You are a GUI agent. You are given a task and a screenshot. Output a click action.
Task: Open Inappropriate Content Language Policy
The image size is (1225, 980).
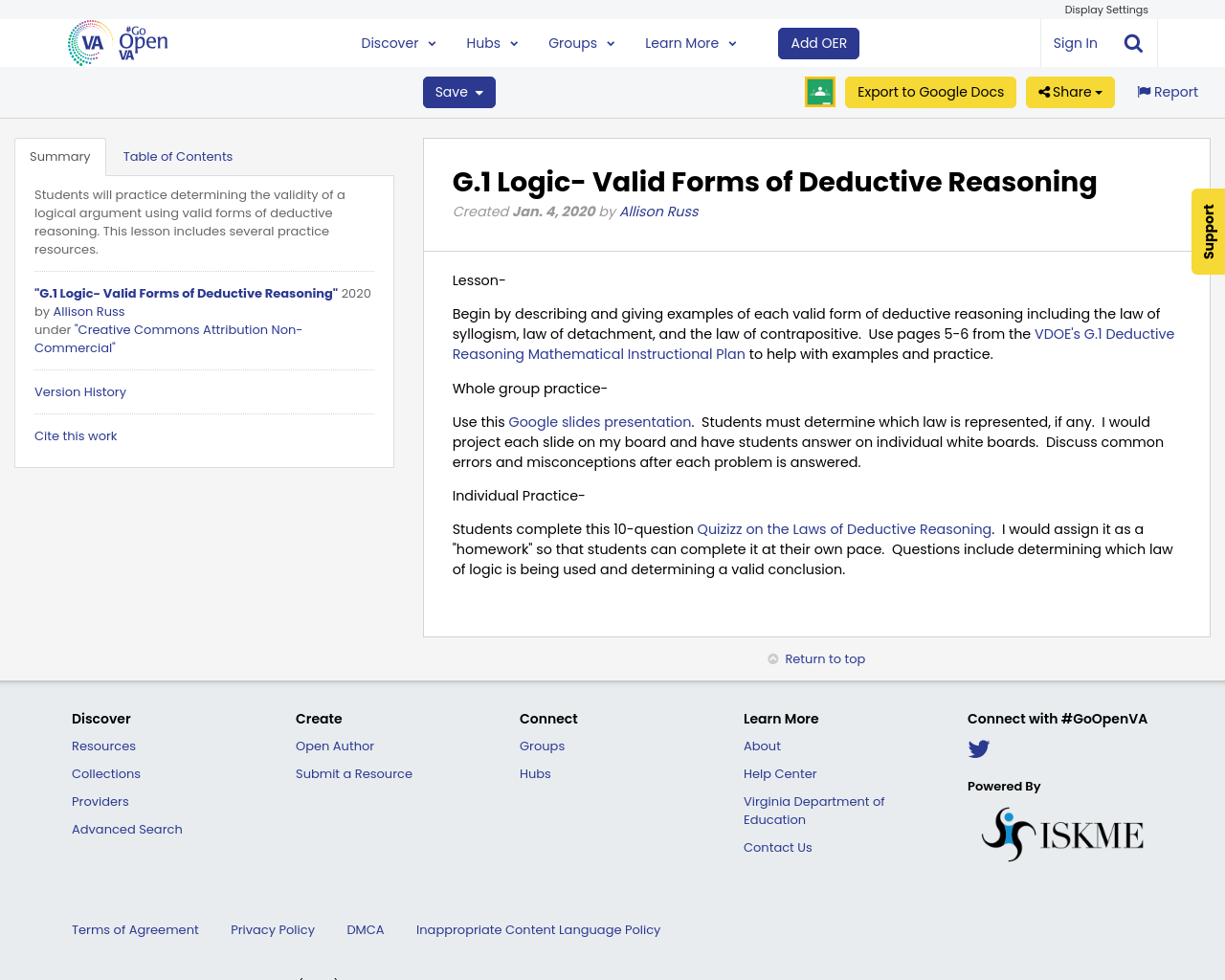(x=538, y=930)
